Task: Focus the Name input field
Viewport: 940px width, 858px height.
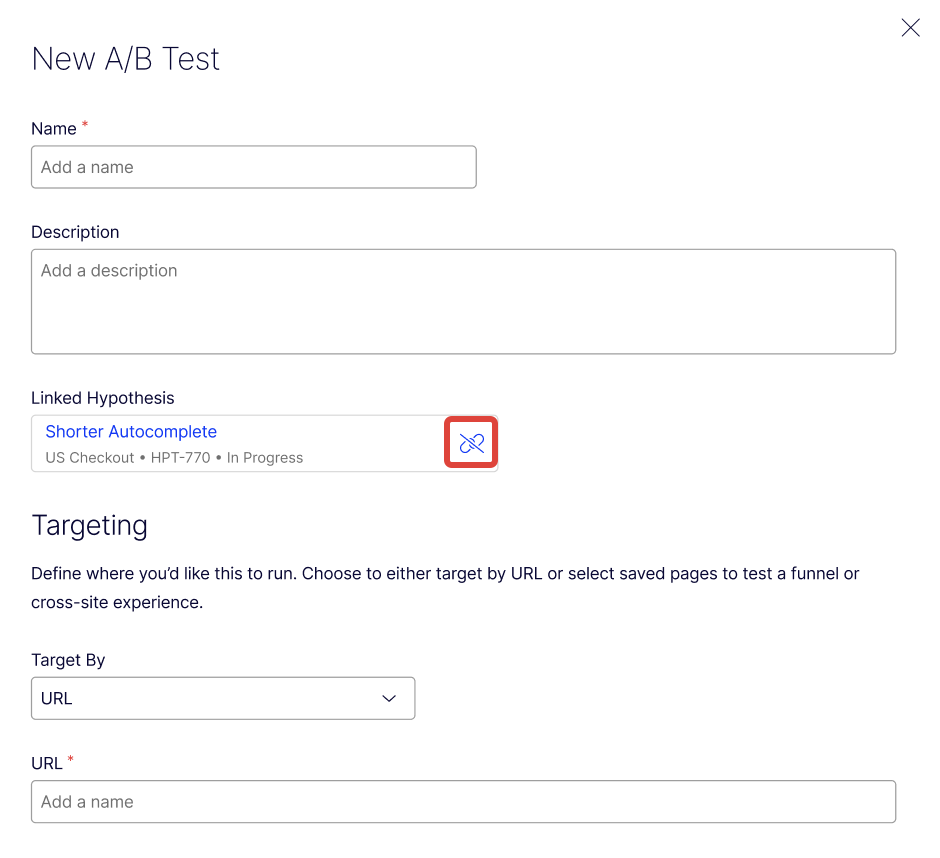Action: pos(254,167)
